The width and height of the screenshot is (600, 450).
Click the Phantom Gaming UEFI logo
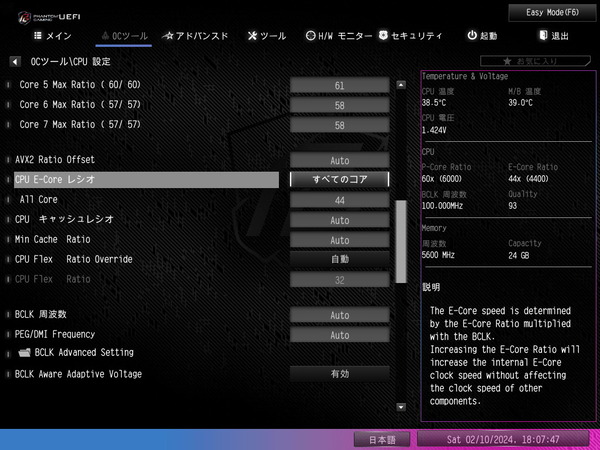click(x=50, y=13)
